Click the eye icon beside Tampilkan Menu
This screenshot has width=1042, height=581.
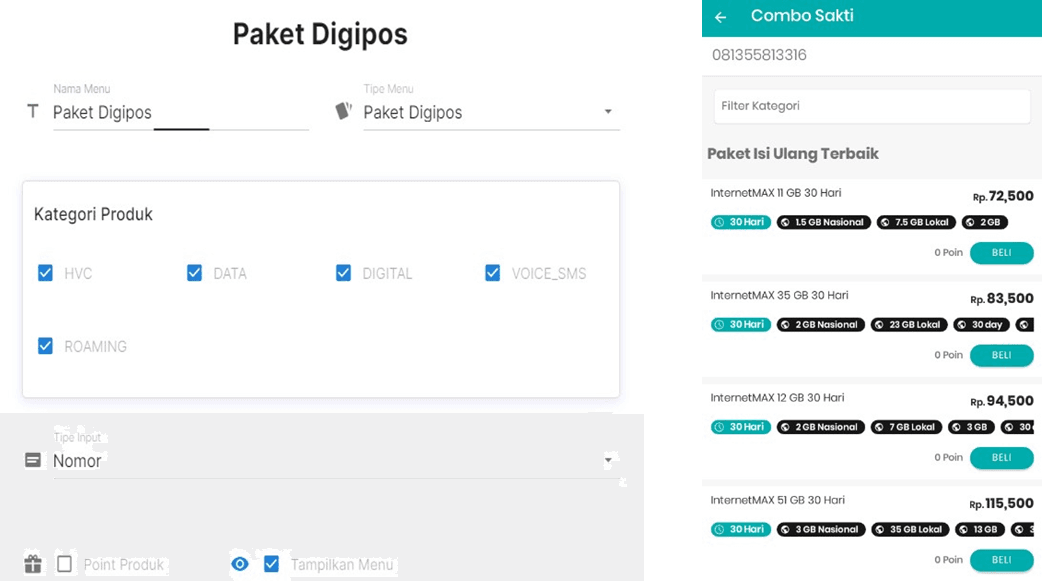coord(240,564)
